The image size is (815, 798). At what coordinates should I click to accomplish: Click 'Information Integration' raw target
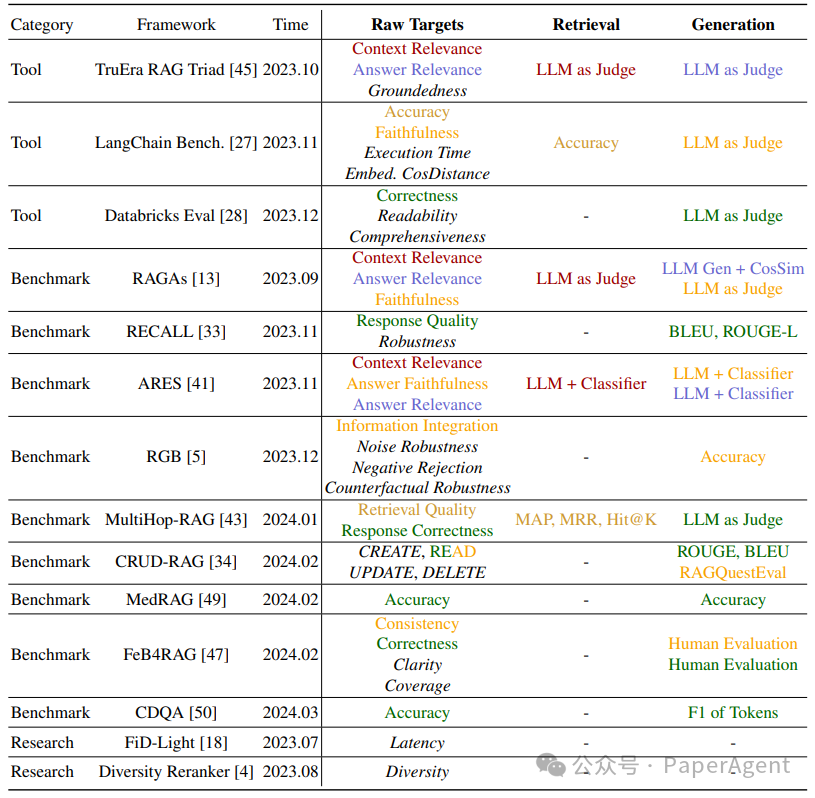coord(417,426)
